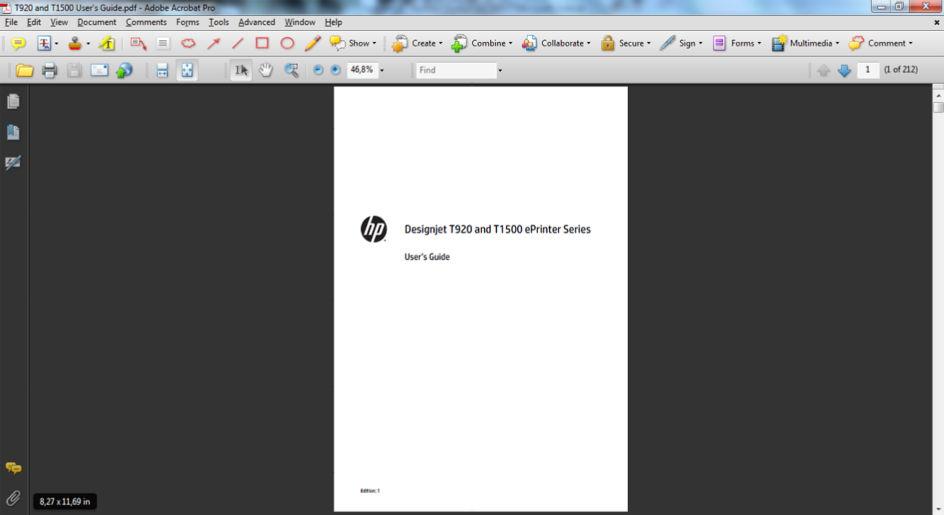This screenshot has width=944, height=515.
Task: Select the Highlight Text tool
Action: 107,43
